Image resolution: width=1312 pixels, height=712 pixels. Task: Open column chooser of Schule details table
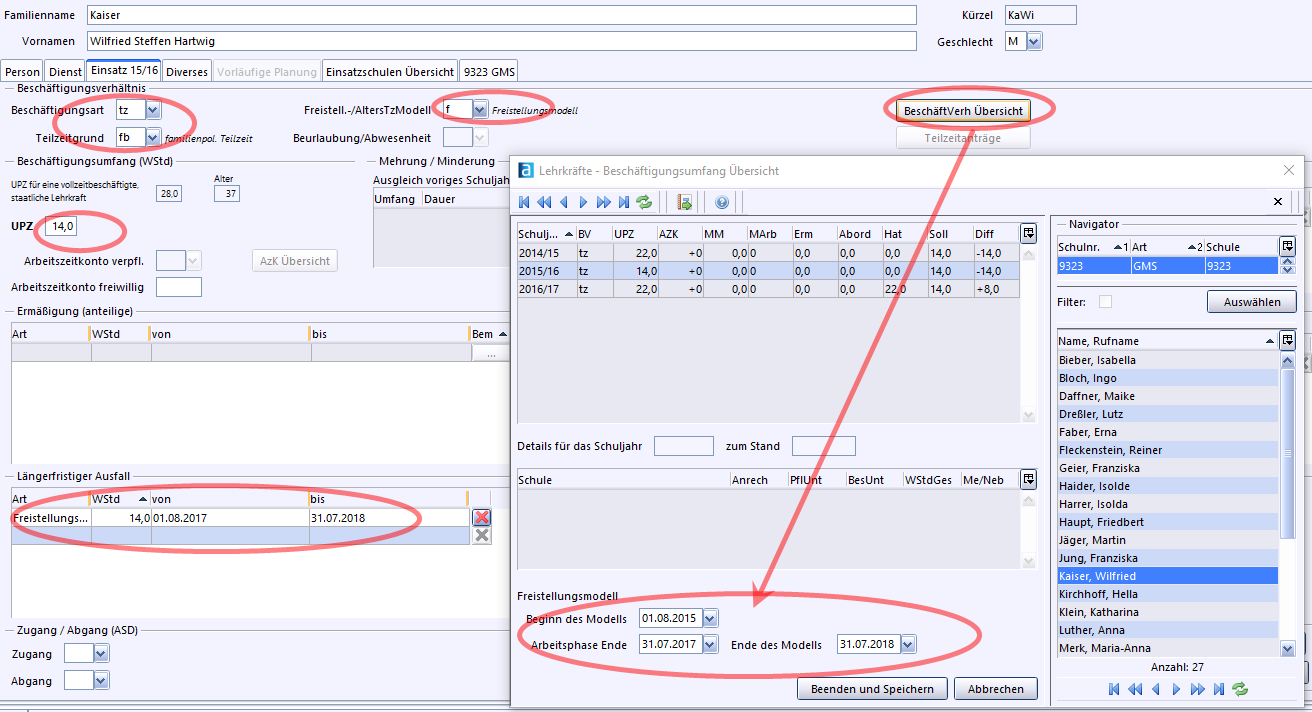pos(1029,479)
